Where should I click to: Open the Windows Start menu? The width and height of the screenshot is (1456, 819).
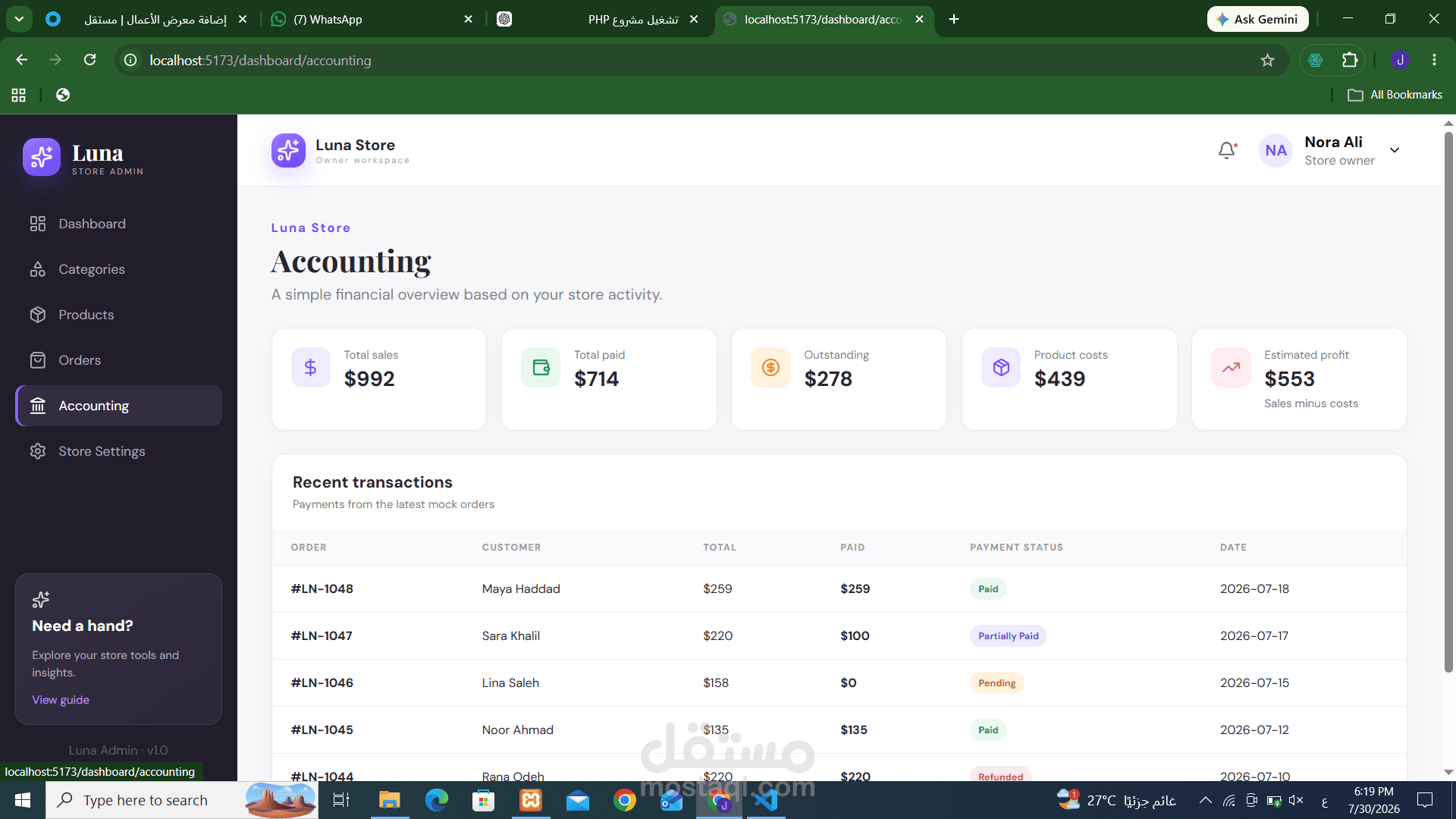point(23,800)
